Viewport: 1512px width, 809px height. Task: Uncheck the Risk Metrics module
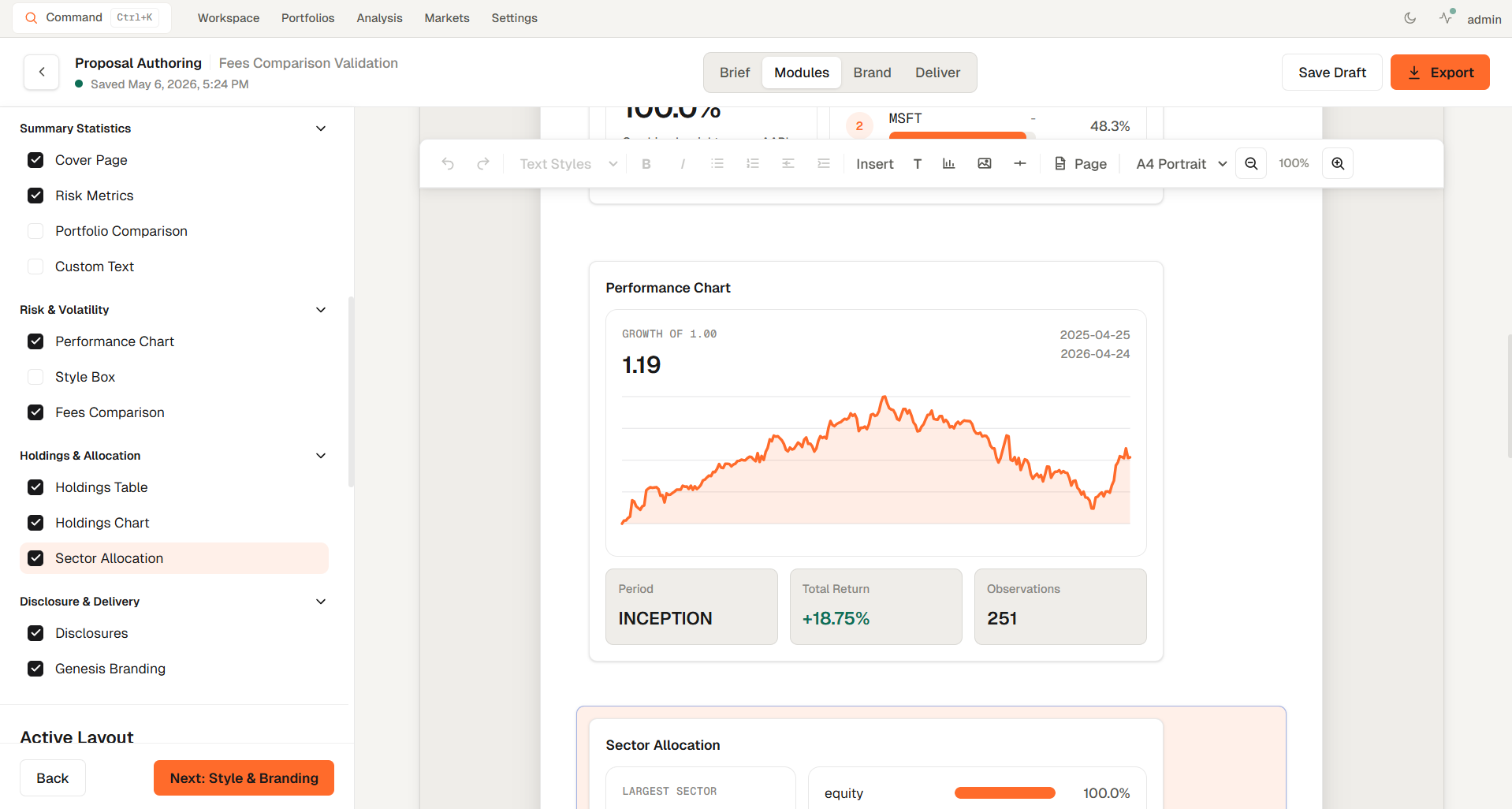[35, 196]
